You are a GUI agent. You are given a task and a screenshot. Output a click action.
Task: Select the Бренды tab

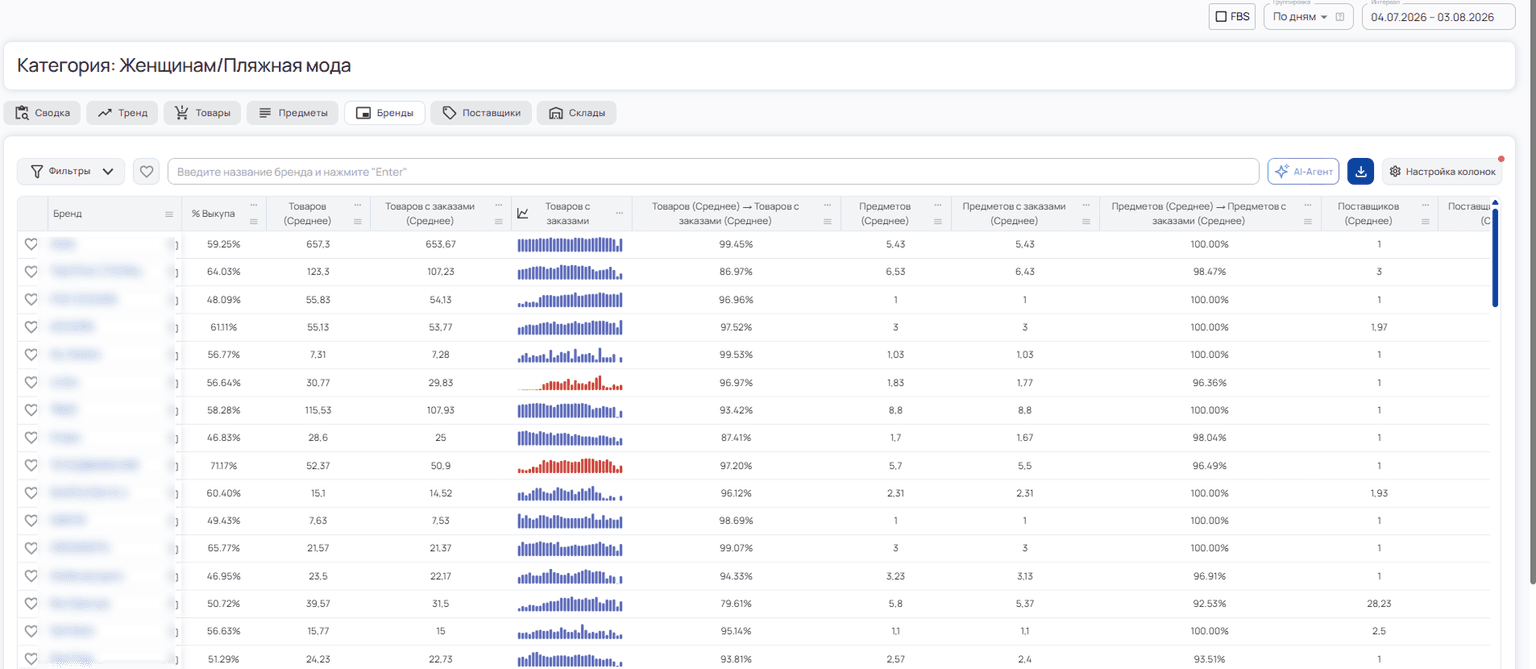point(385,113)
